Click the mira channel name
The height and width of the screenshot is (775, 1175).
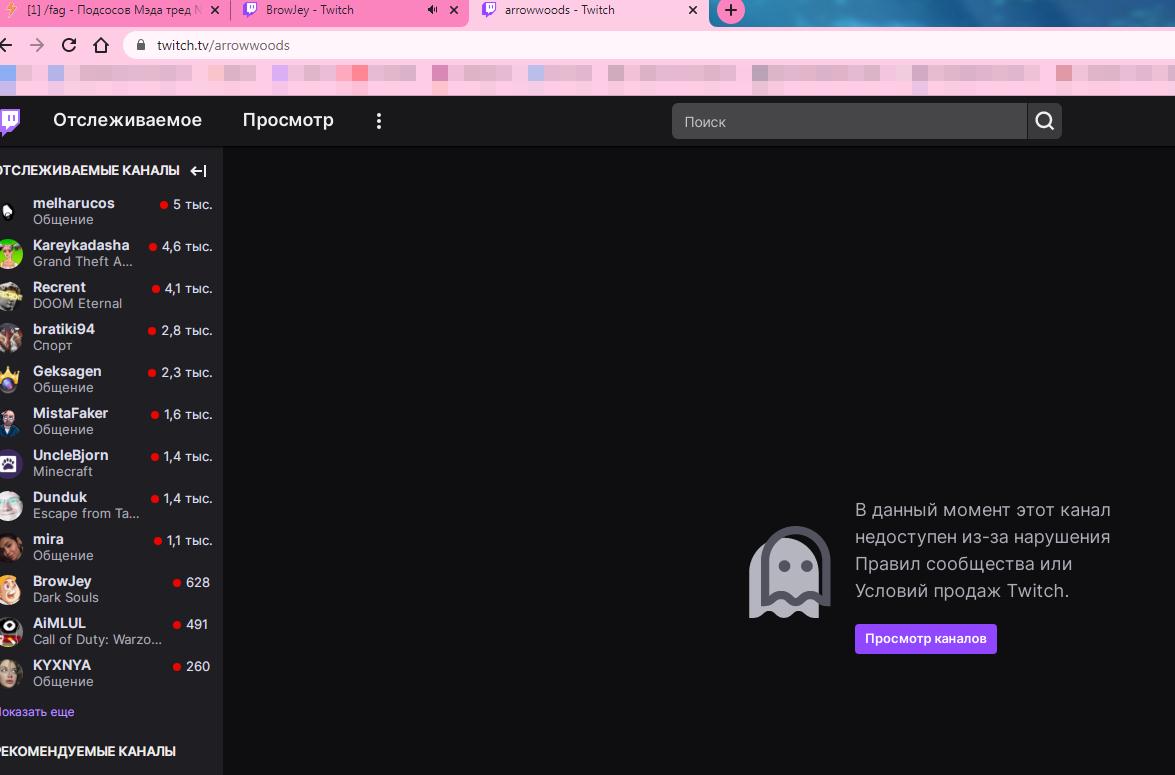(x=48, y=539)
